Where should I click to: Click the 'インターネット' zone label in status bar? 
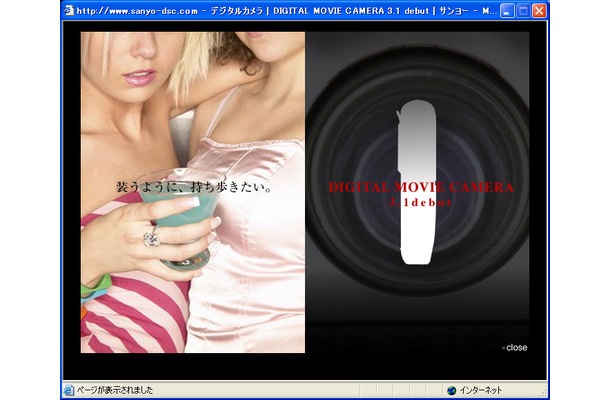point(481,390)
